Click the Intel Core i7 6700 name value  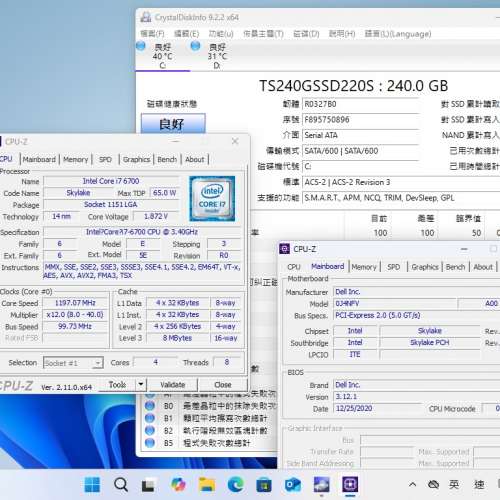pyautogui.click(x=111, y=181)
